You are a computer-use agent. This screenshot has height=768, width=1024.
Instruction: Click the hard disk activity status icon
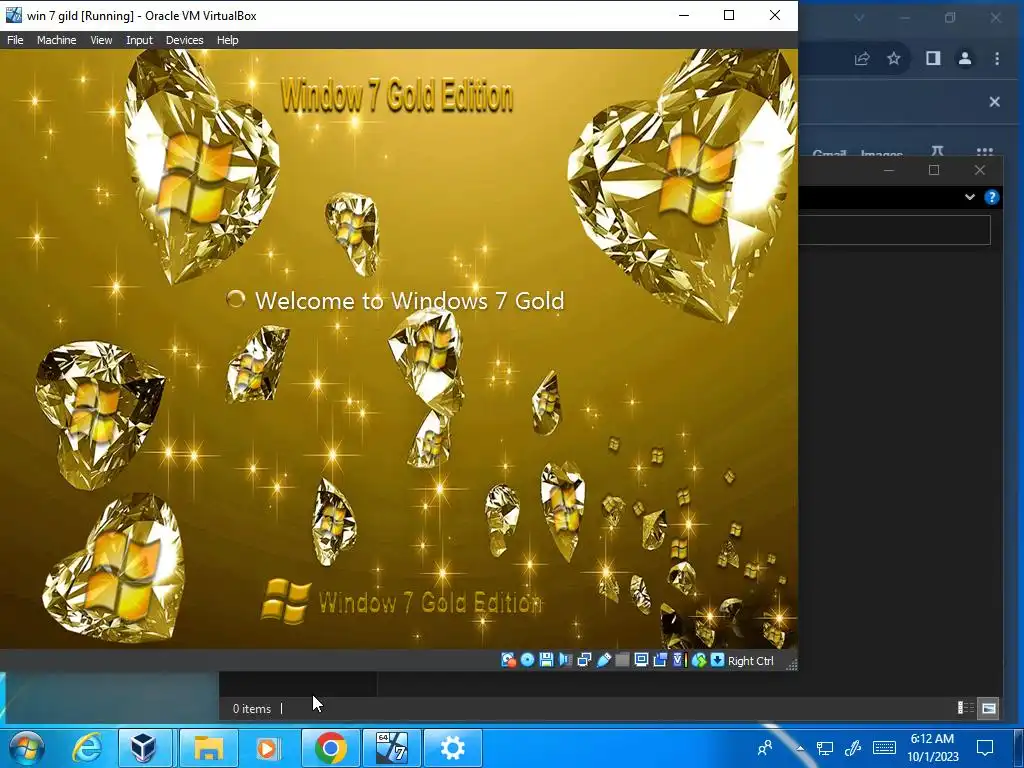[x=508, y=660]
